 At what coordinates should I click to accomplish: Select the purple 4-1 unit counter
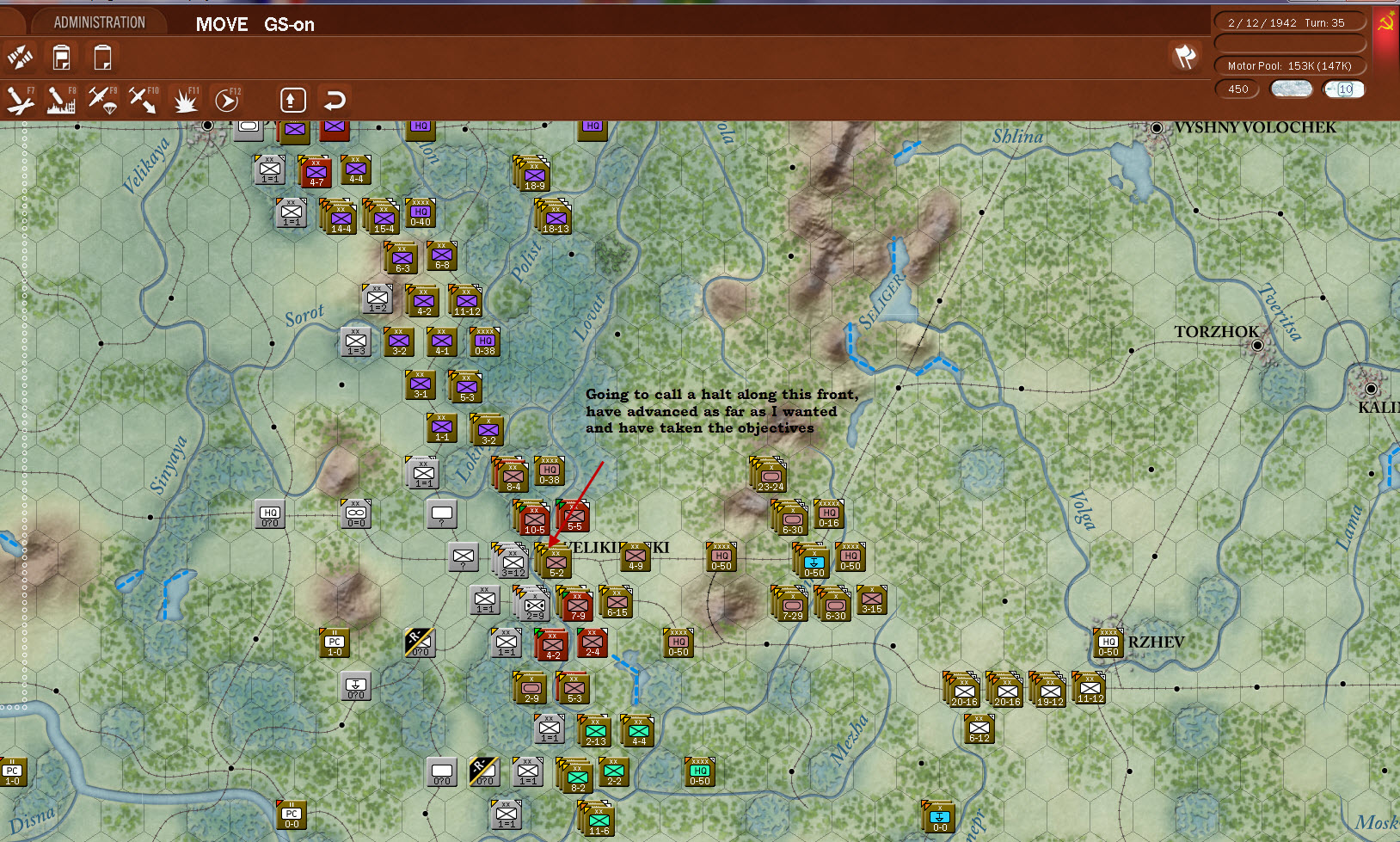(442, 342)
